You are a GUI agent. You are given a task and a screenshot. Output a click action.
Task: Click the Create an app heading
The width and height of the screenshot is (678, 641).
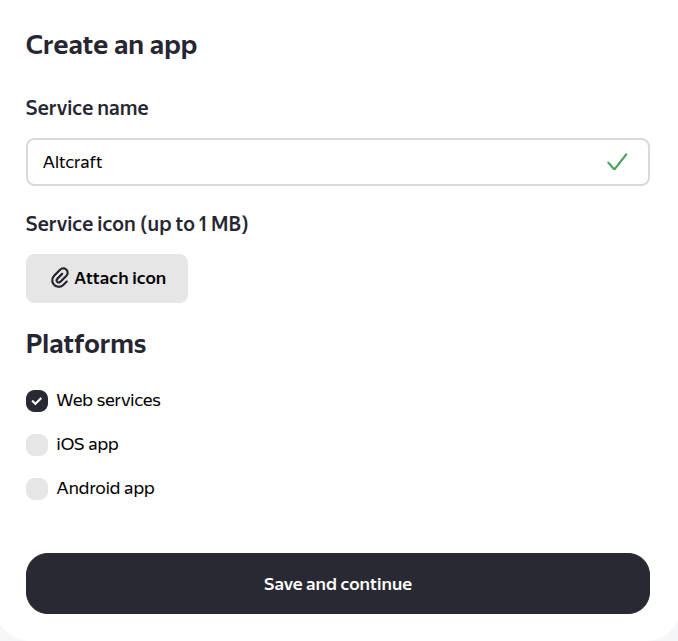tap(111, 45)
